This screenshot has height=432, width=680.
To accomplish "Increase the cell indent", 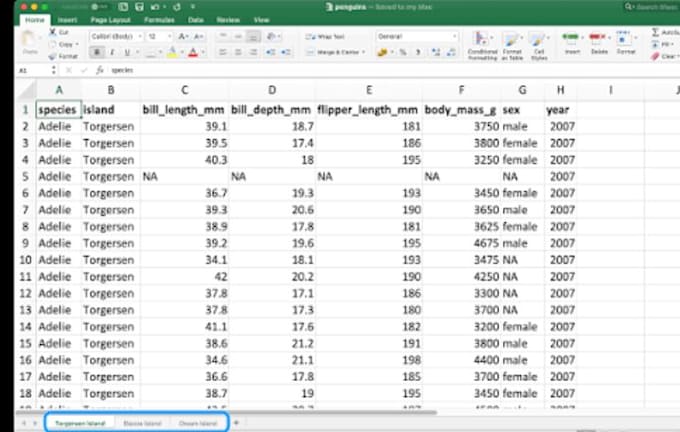I will [x=286, y=52].
